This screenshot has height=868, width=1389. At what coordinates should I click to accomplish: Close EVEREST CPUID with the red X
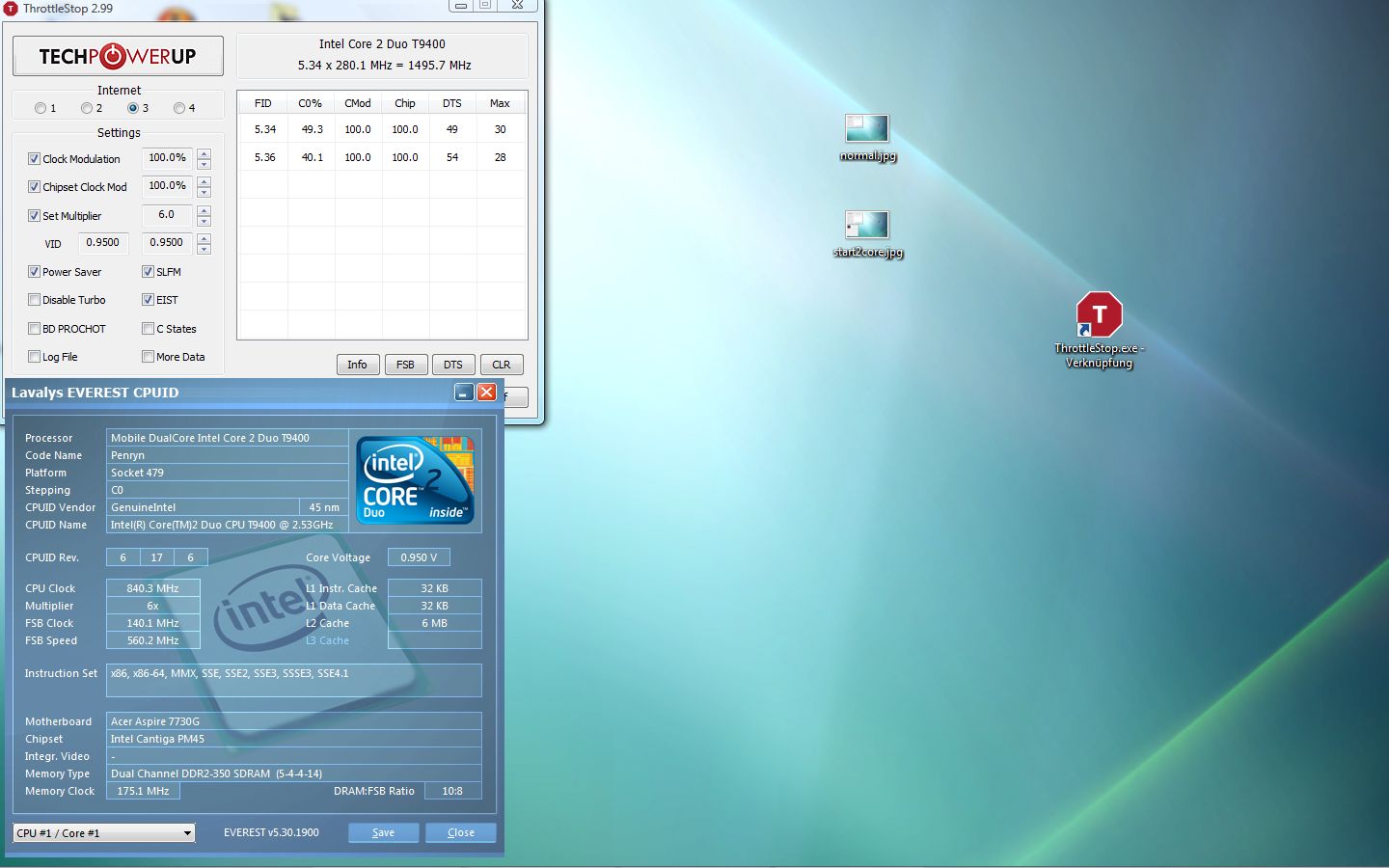tap(487, 392)
